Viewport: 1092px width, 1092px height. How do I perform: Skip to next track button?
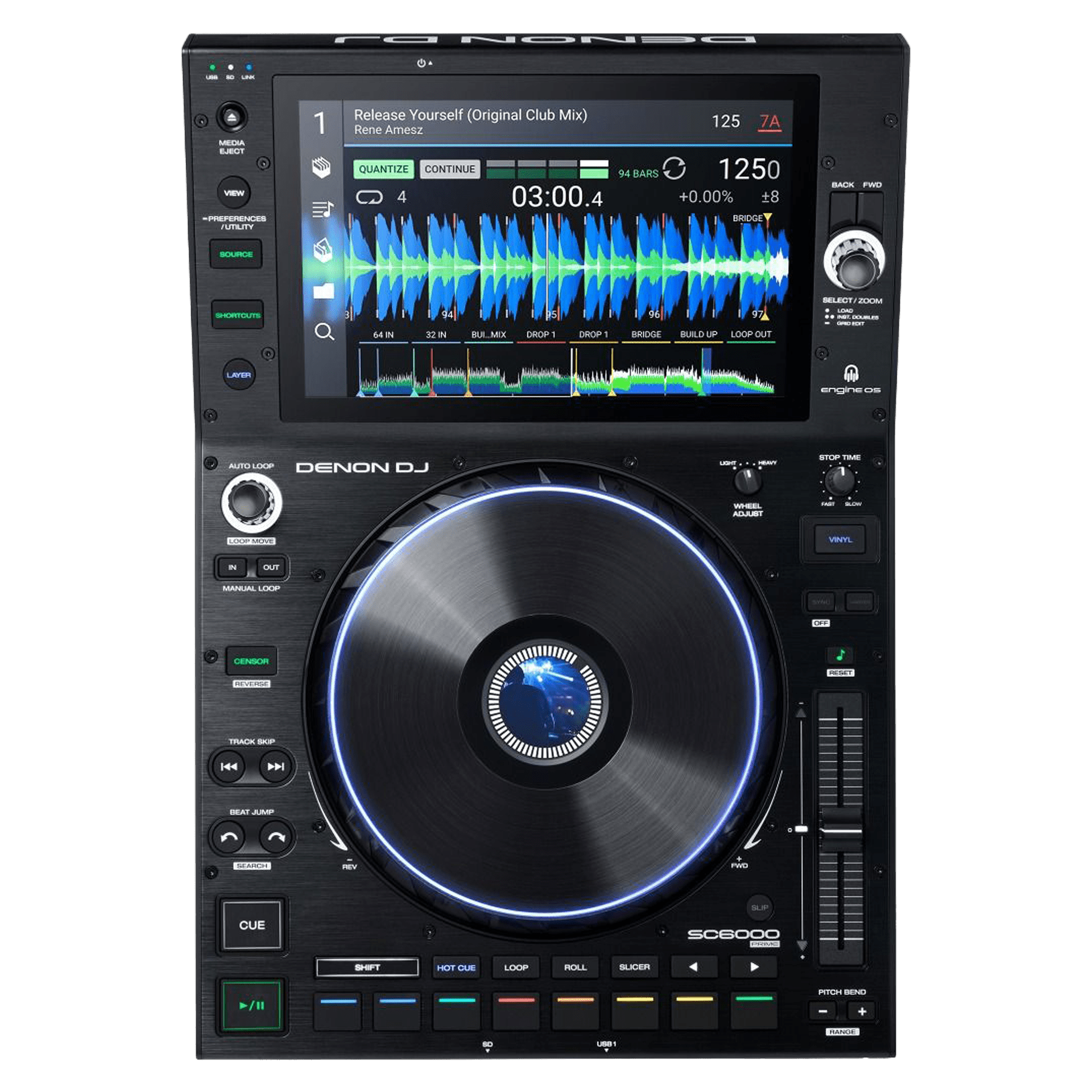276,766
